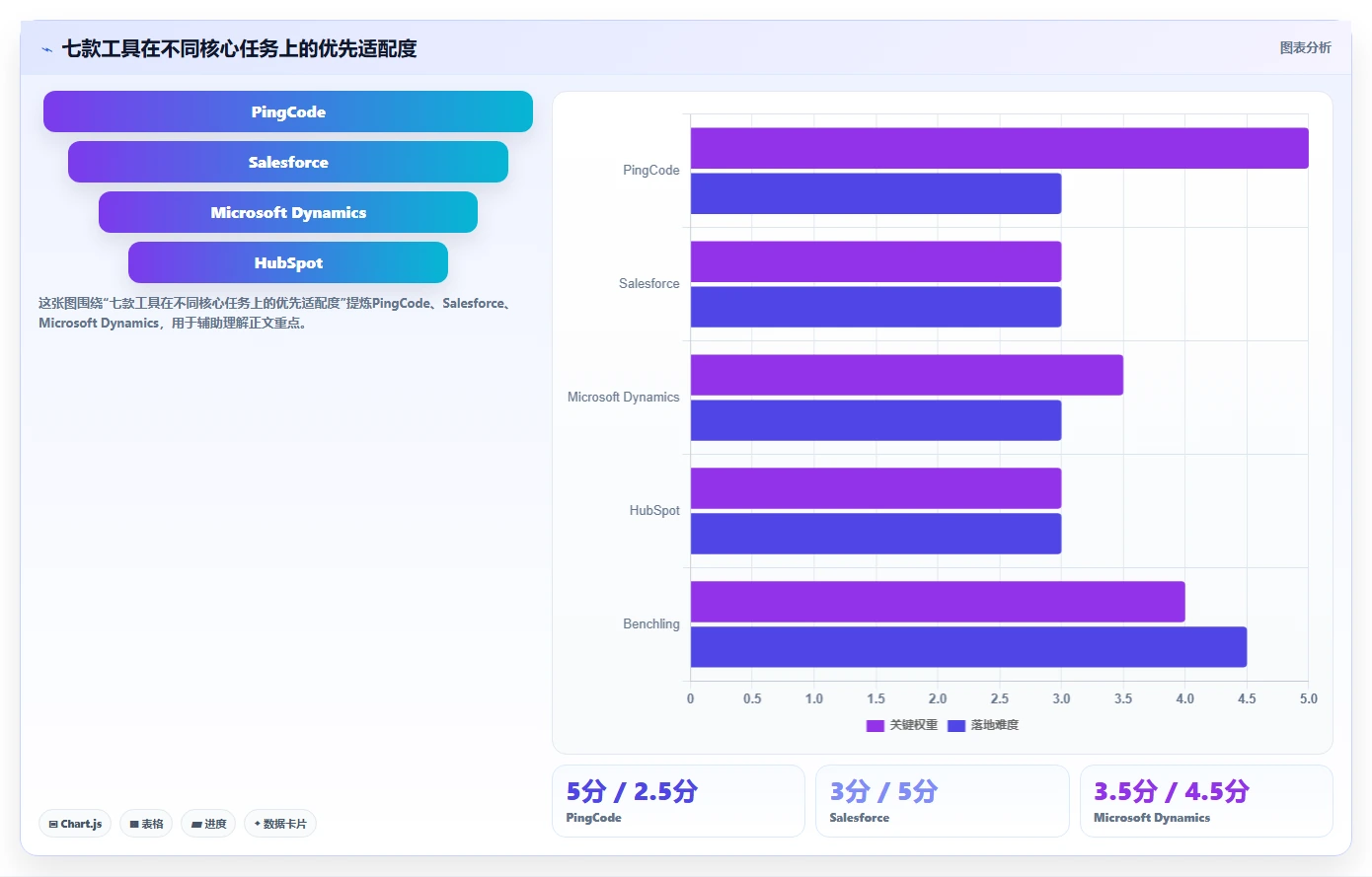Image resolution: width=1372 pixels, height=877 pixels.
Task: Select the Microsoft Dynamics funnel bar
Action: pos(288,212)
